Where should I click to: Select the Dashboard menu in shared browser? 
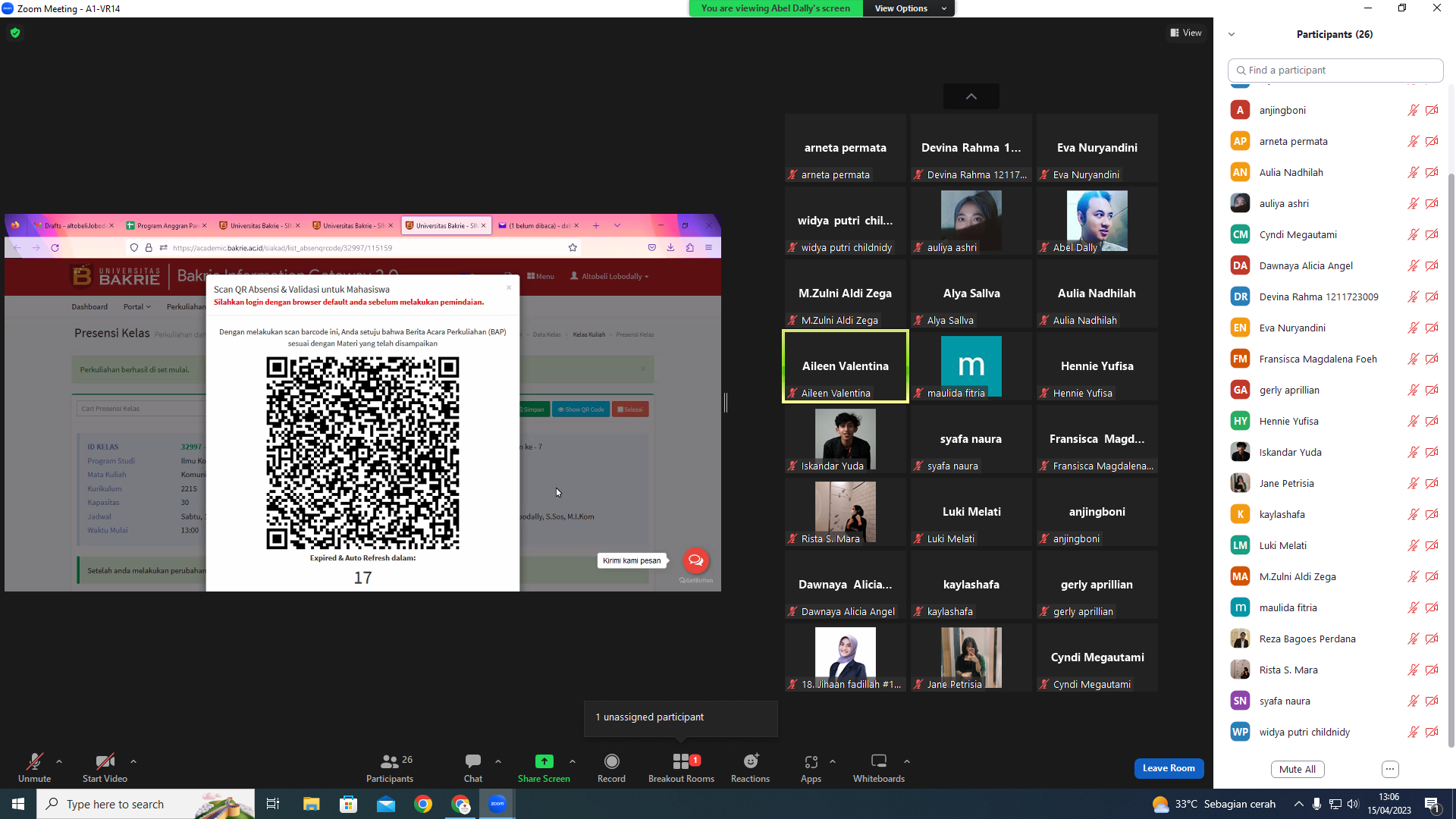point(89,307)
